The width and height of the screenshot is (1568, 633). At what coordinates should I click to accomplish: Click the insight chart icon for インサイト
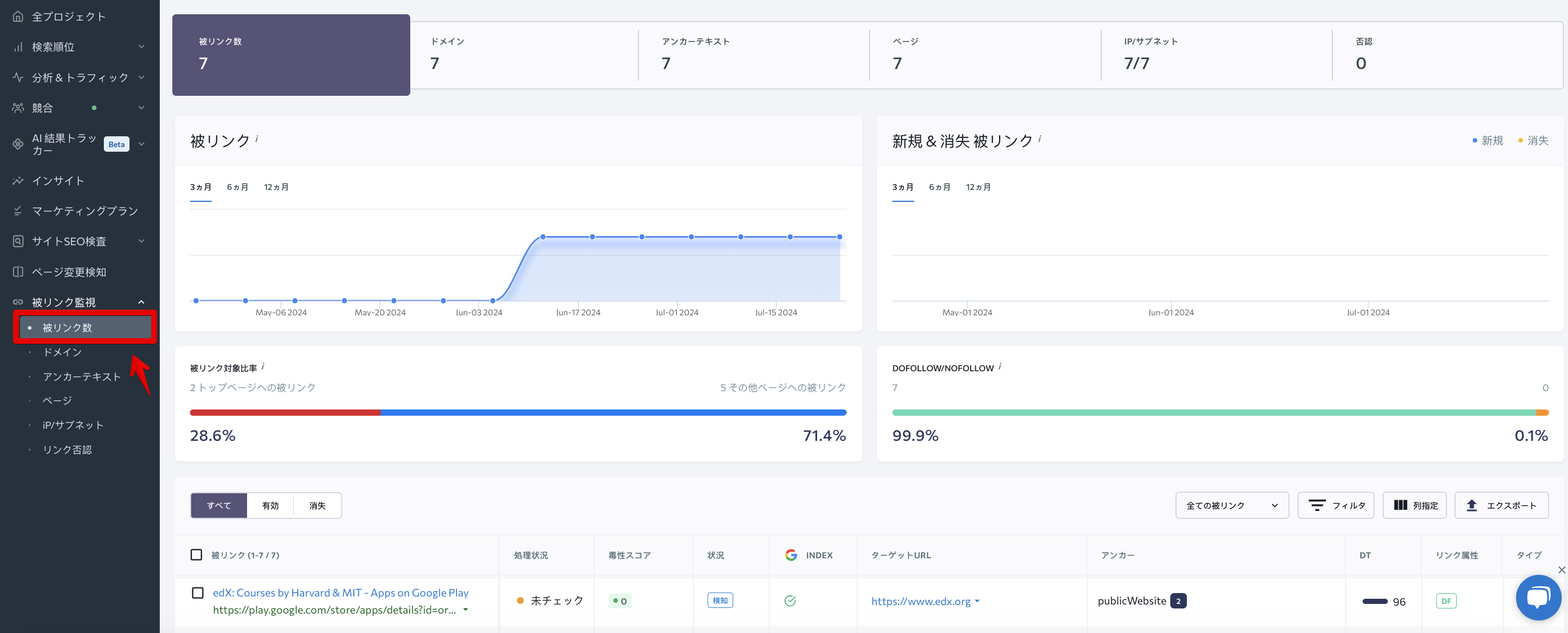[x=18, y=181]
